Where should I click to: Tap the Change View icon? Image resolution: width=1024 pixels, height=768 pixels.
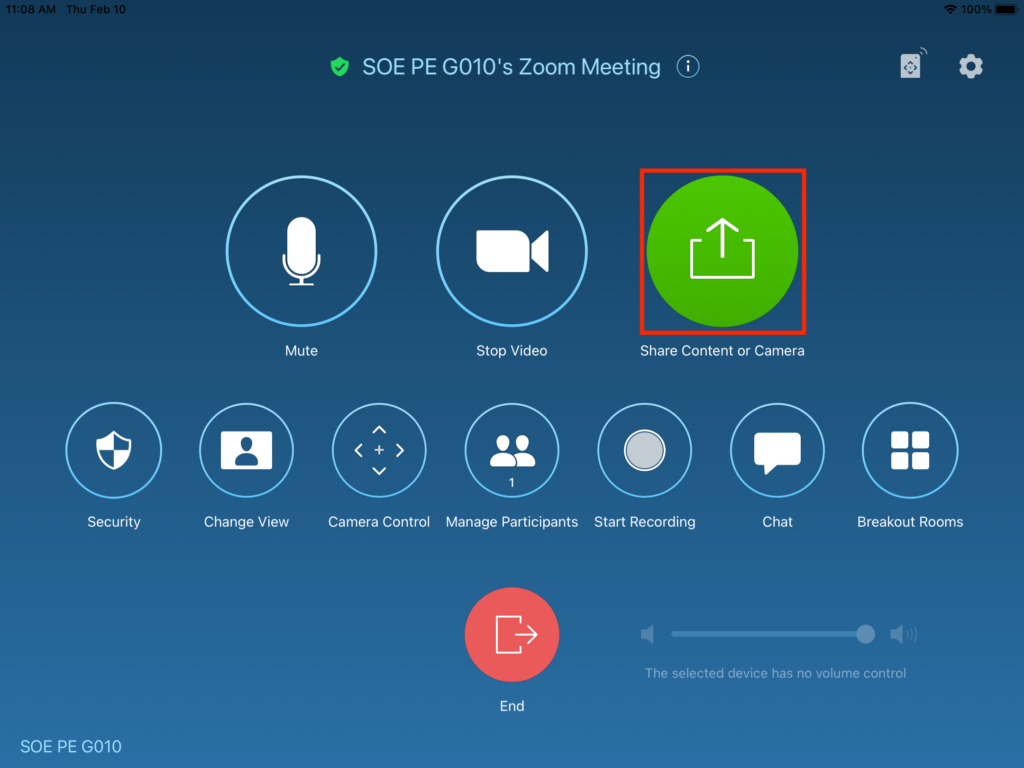coord(246,450)
